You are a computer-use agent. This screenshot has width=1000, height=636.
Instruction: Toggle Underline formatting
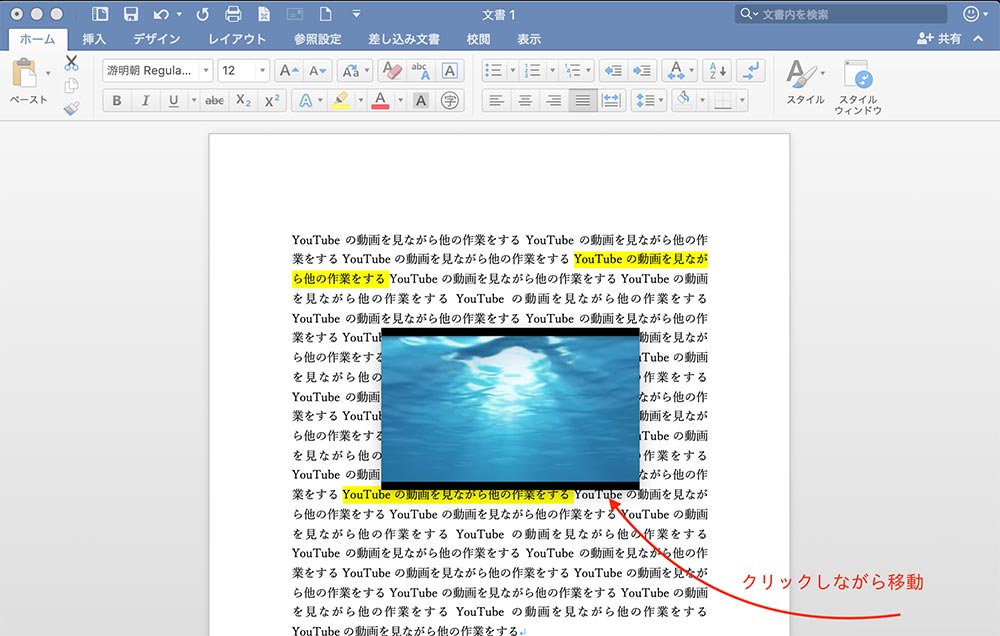(173, 100)
